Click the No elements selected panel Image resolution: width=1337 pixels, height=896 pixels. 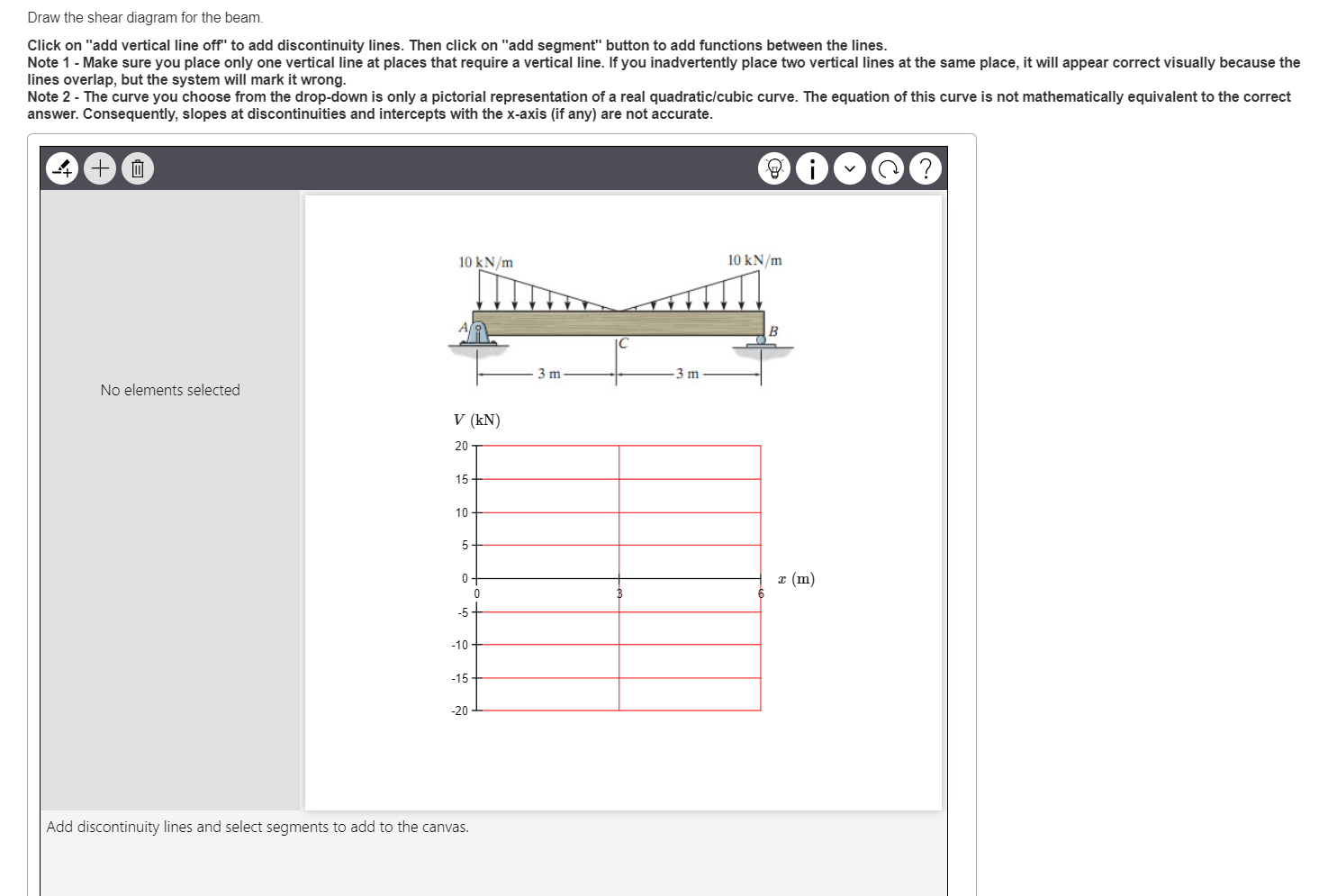coord(170,389)
